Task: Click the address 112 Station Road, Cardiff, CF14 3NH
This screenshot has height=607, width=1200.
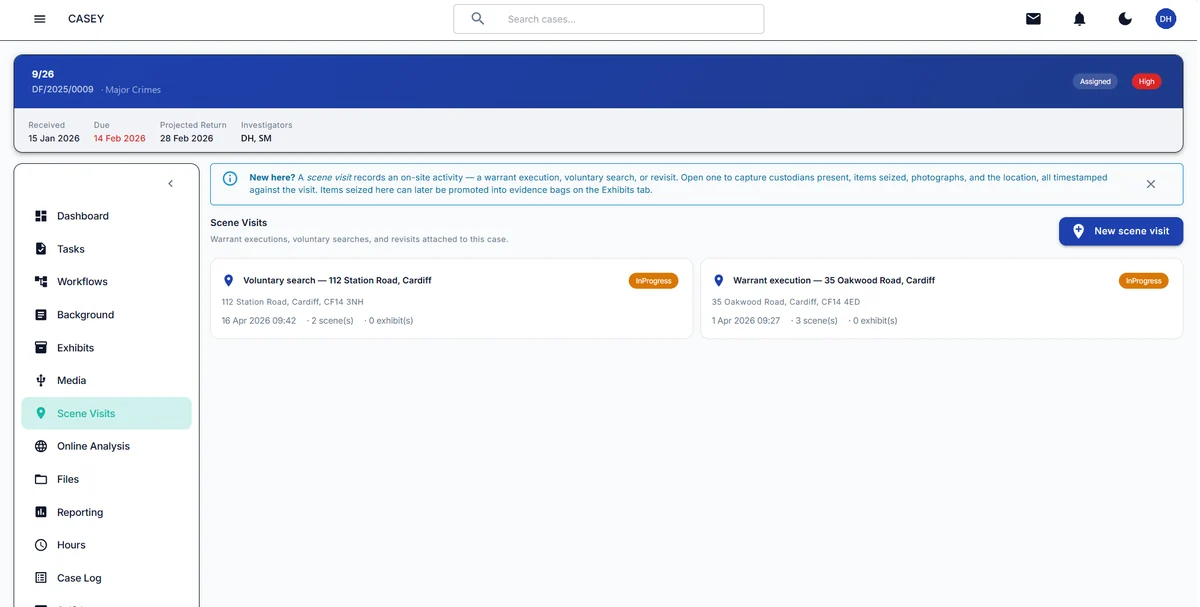Action: 293,302
